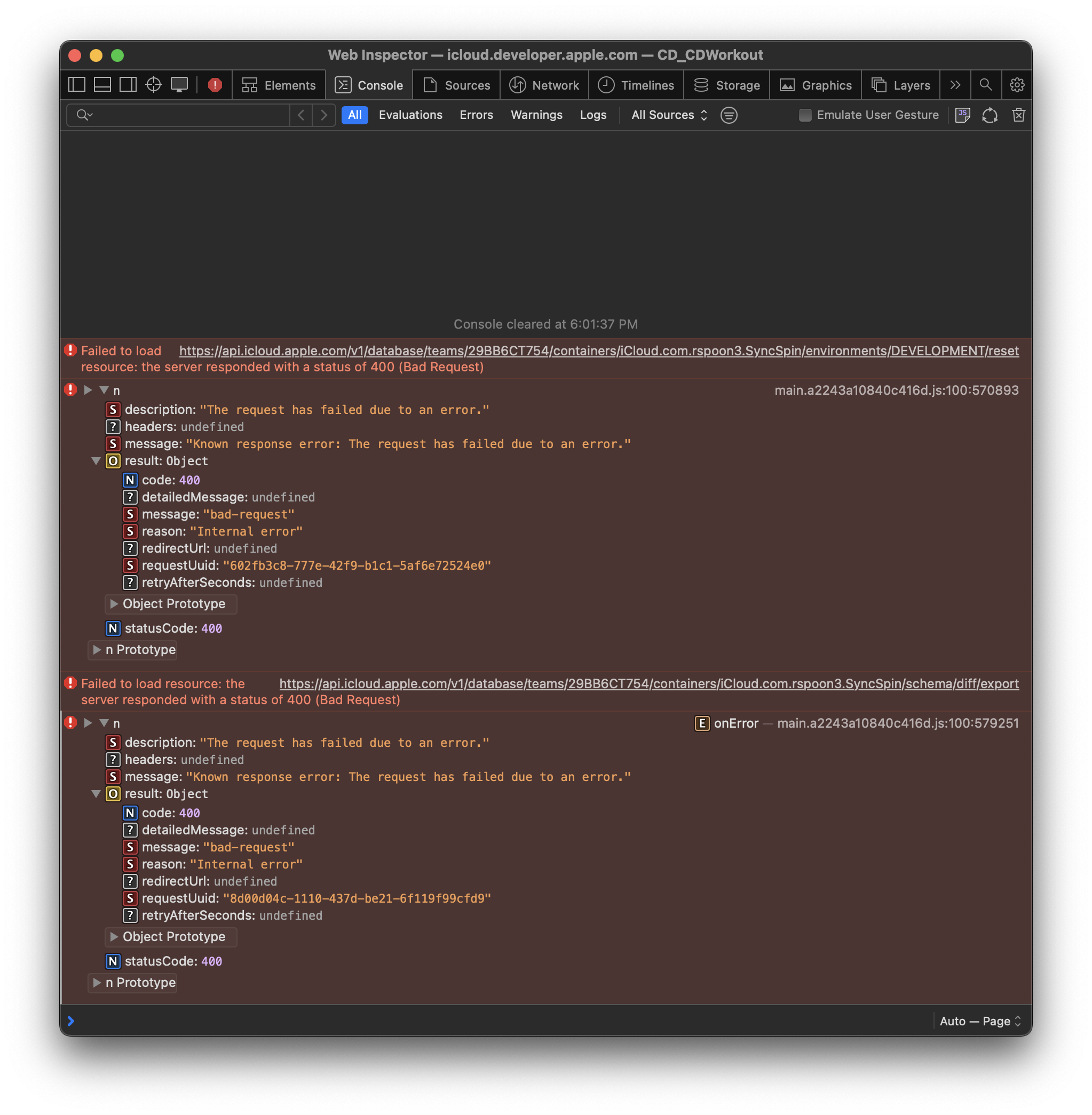The height and width of the screenshot is (1115, 1092).
Task: Filter console to Evaluations only
Action: (x=410, y=115)
